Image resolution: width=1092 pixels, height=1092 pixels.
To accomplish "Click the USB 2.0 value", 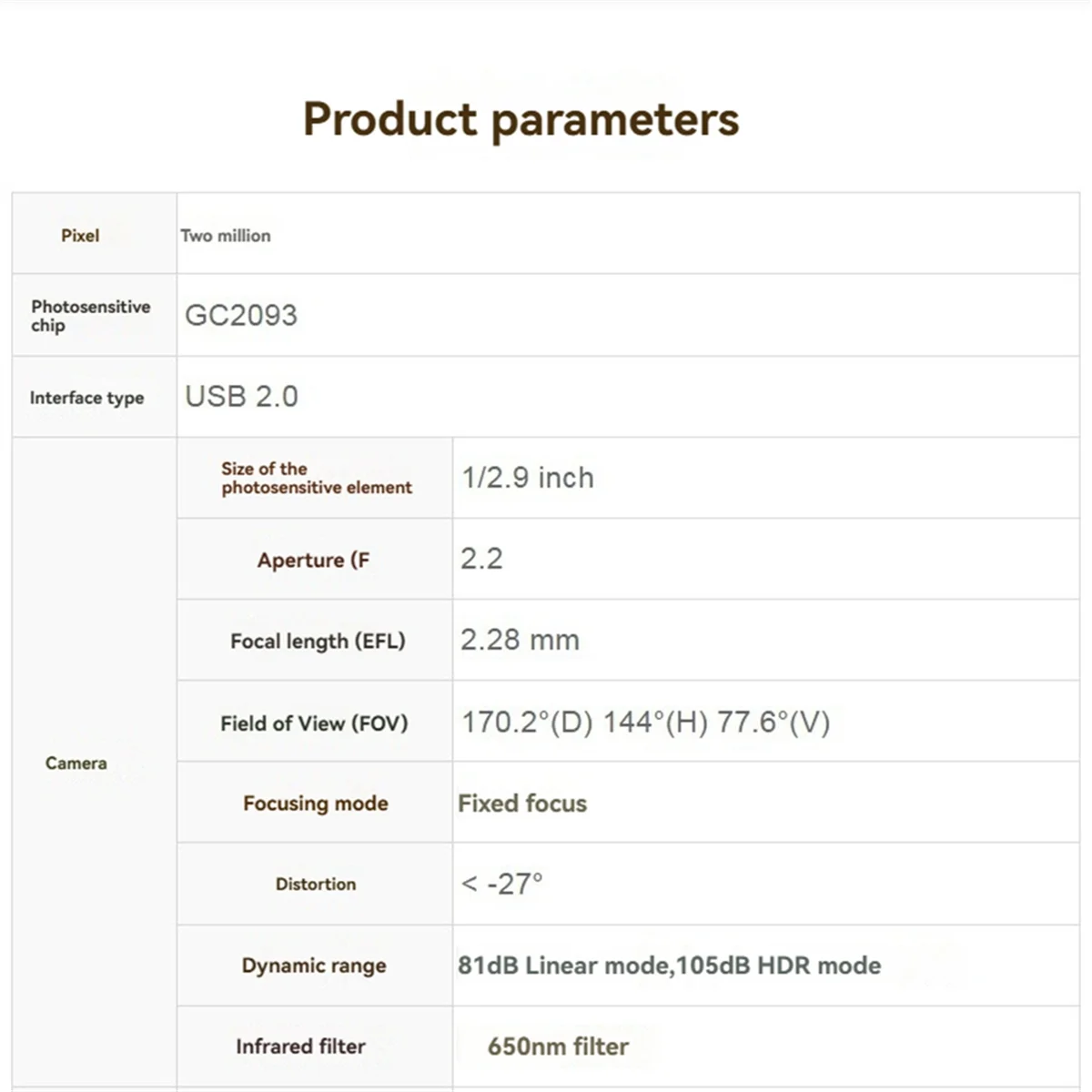I will click(241, 396).
